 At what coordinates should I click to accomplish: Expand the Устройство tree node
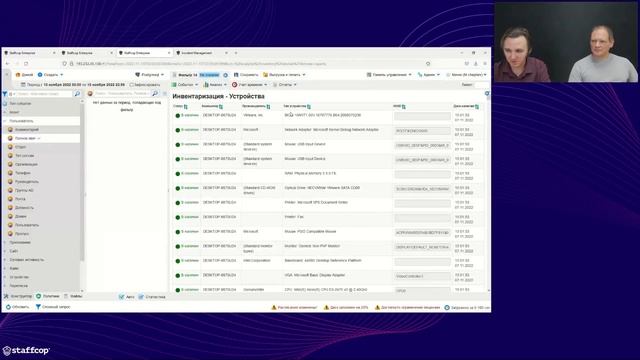pyautogui.click(x=5, y=277)
